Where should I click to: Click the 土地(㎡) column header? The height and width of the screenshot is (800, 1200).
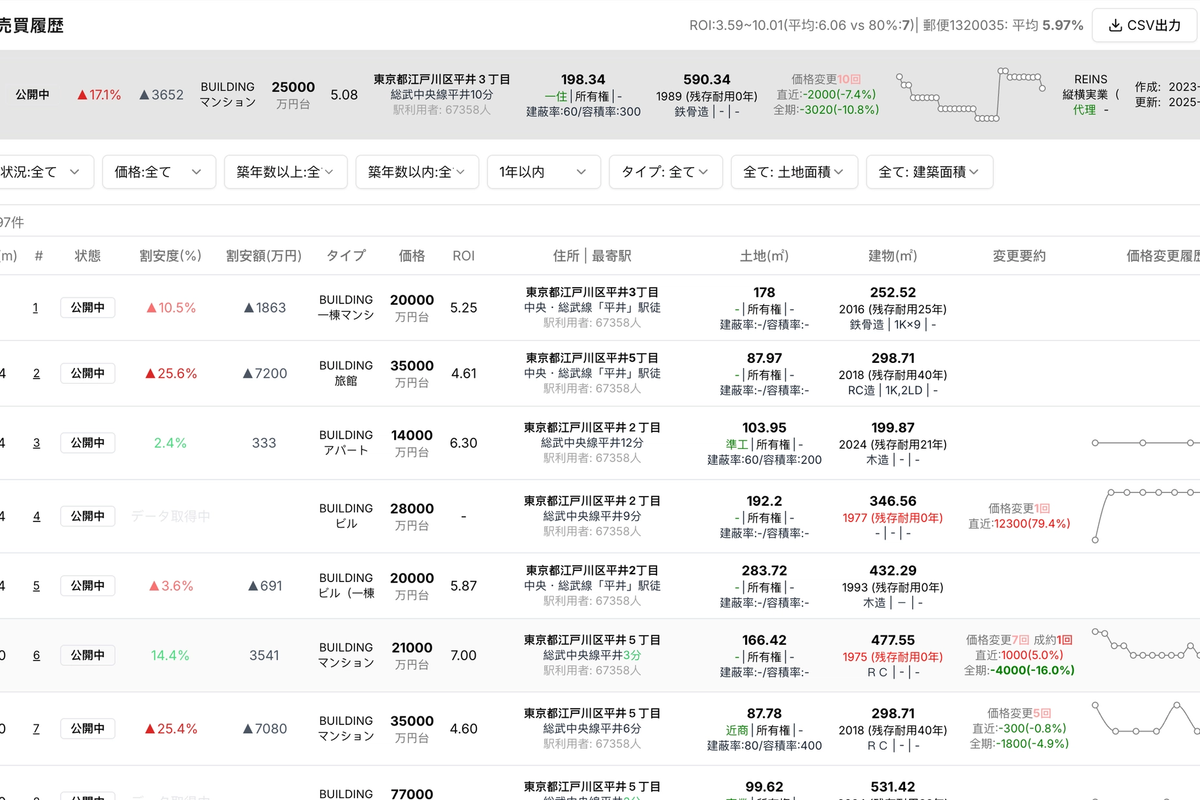[764, 256]
